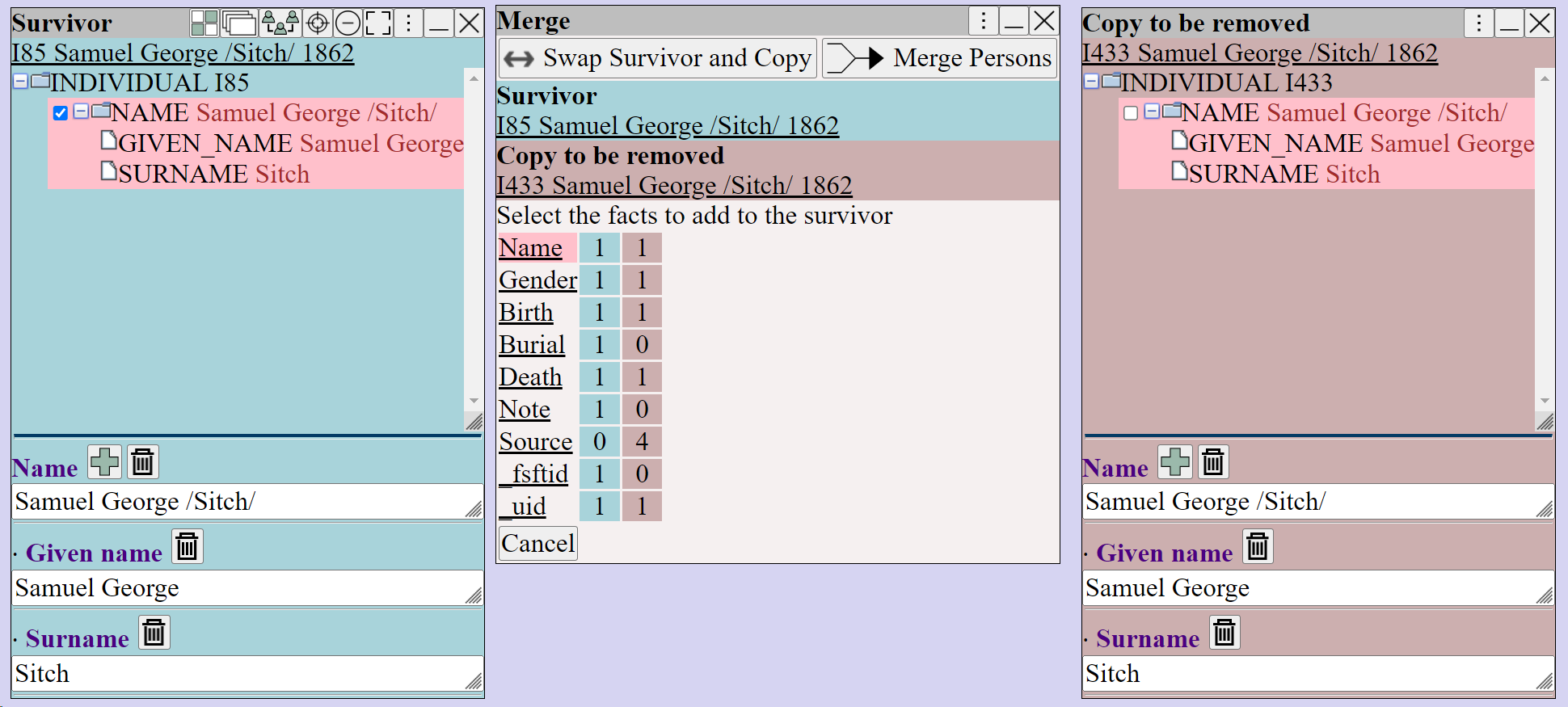
Task: Click the Merge Persons button
Action: point(939,58)
